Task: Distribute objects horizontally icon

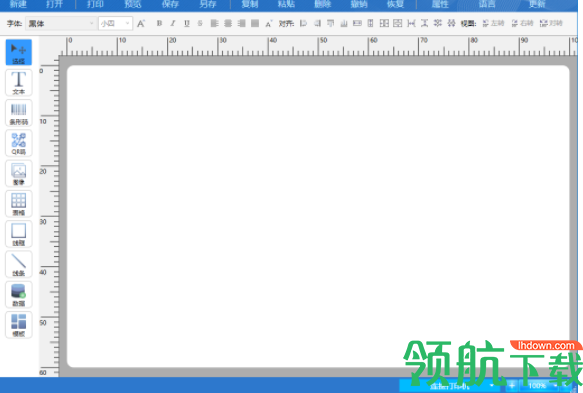Action: 438,23
